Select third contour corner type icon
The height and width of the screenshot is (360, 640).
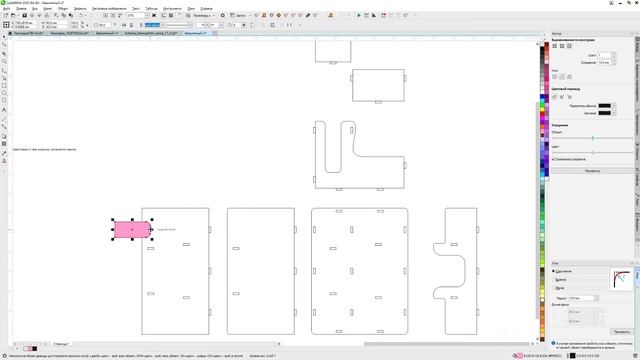click(569, 77)
